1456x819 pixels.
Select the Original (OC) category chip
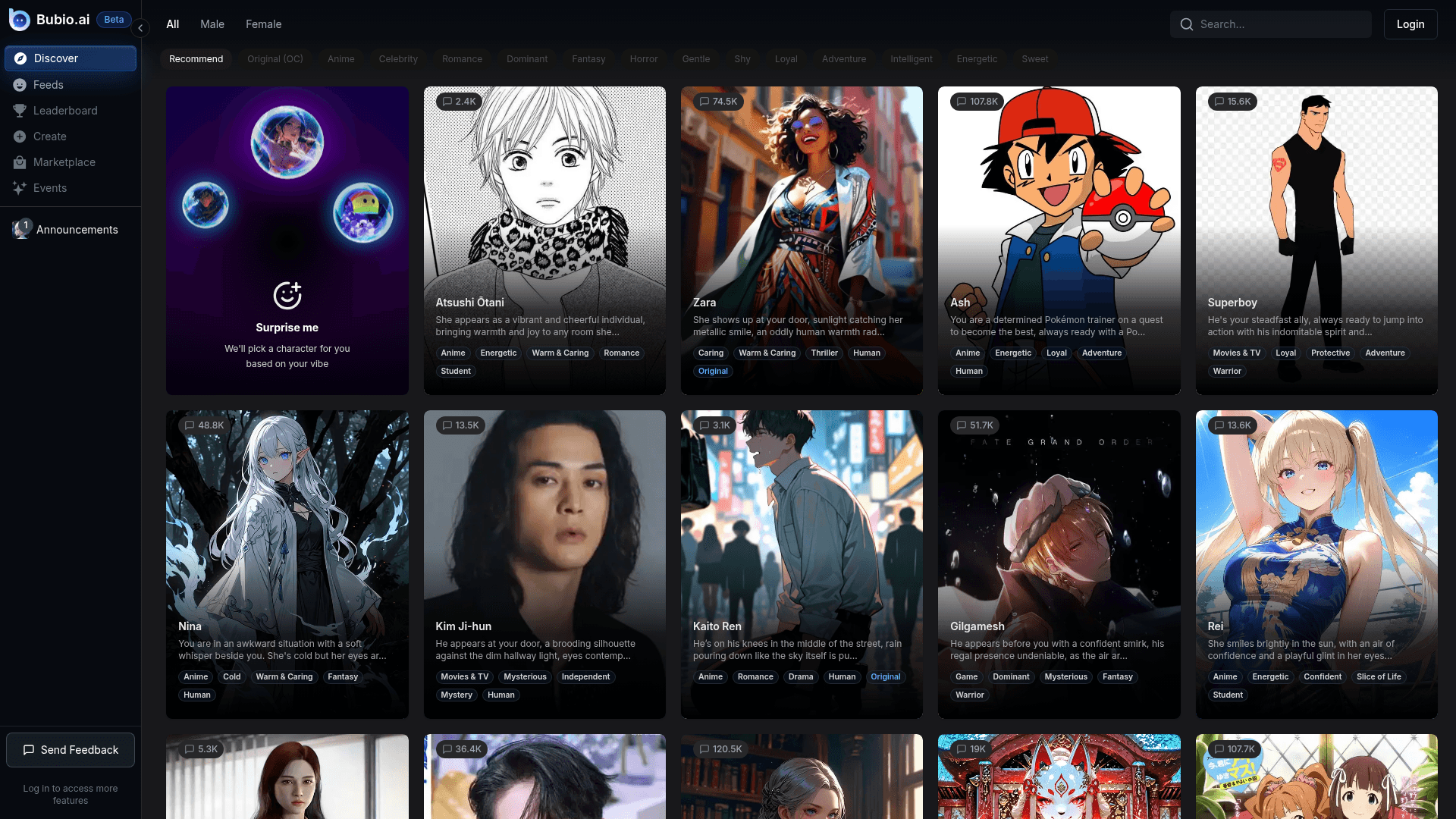click(275, 59)
